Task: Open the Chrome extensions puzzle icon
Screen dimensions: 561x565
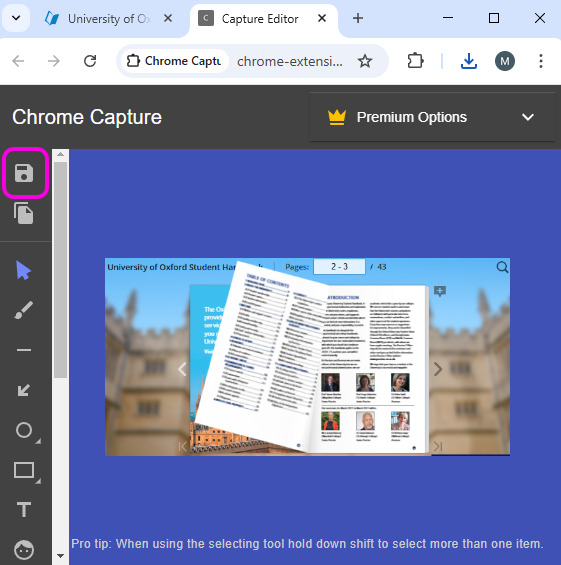Action: coord(415,61)
